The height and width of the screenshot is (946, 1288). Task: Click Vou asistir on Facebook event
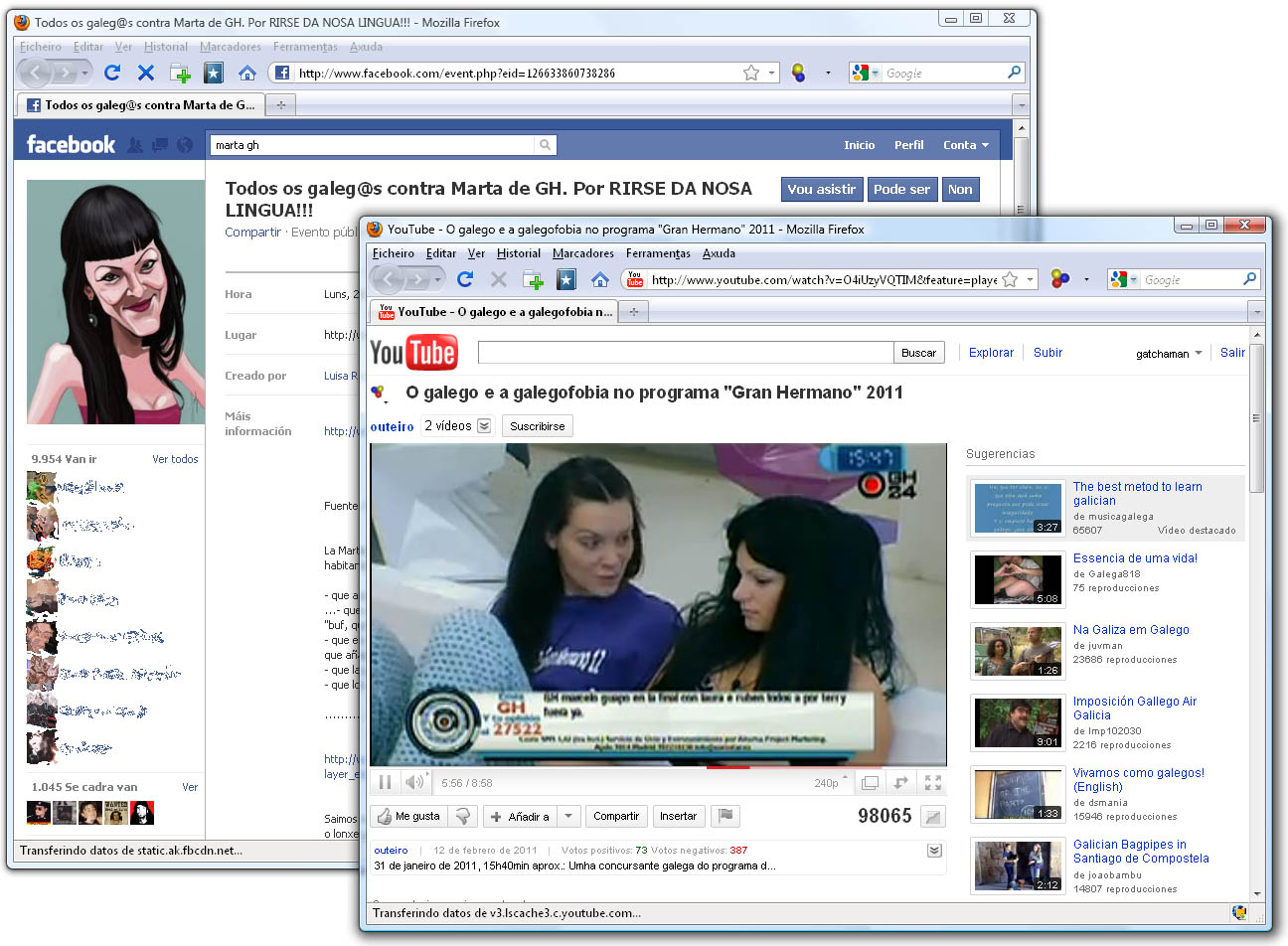[x=821, y=189]
